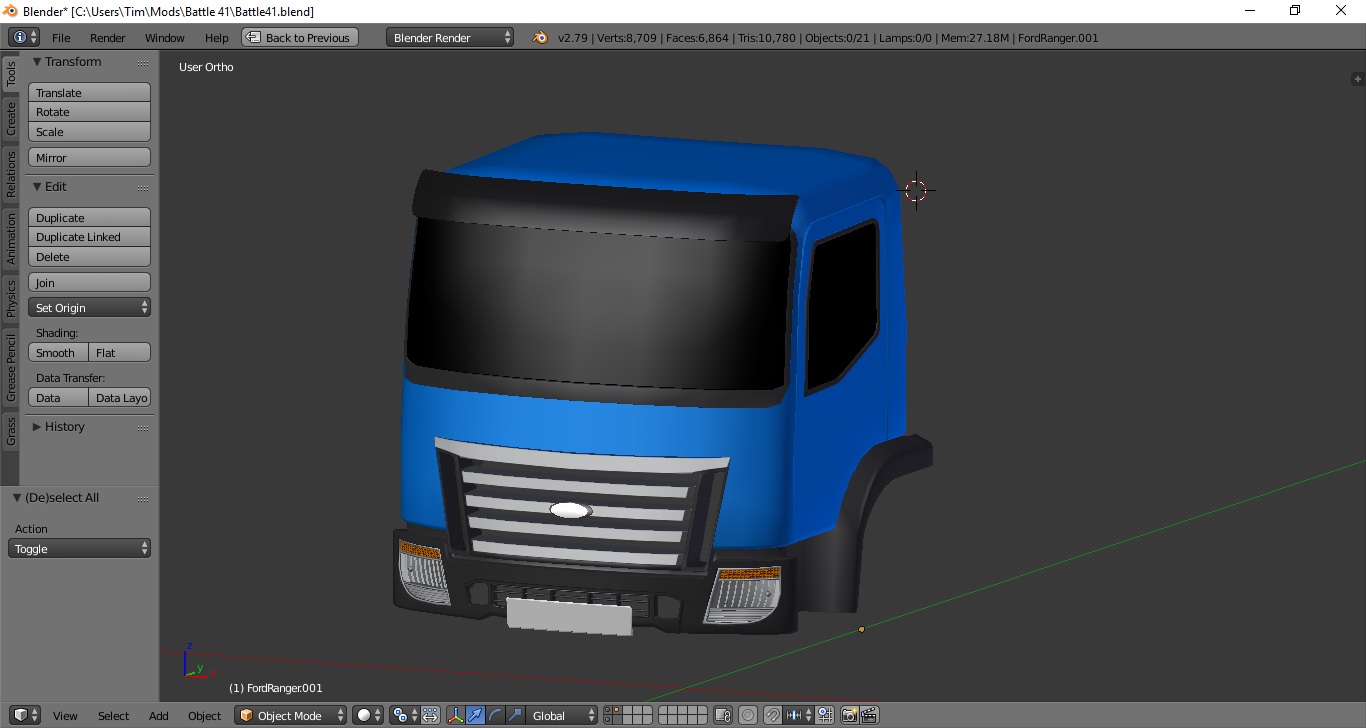Enable the translate manipulator arrow
The width and height of the screenshot is (1366, 728).
pyautogui.click(x=475, y=715)
